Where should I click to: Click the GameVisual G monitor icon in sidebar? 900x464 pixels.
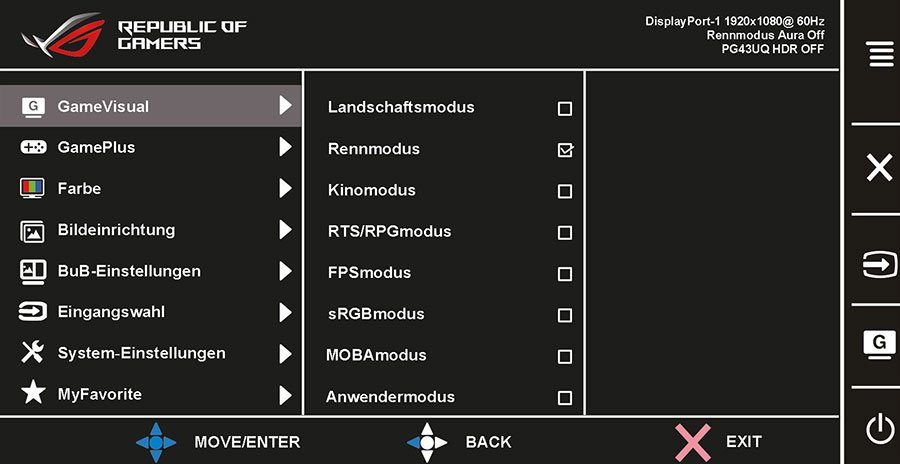[879, 345]
